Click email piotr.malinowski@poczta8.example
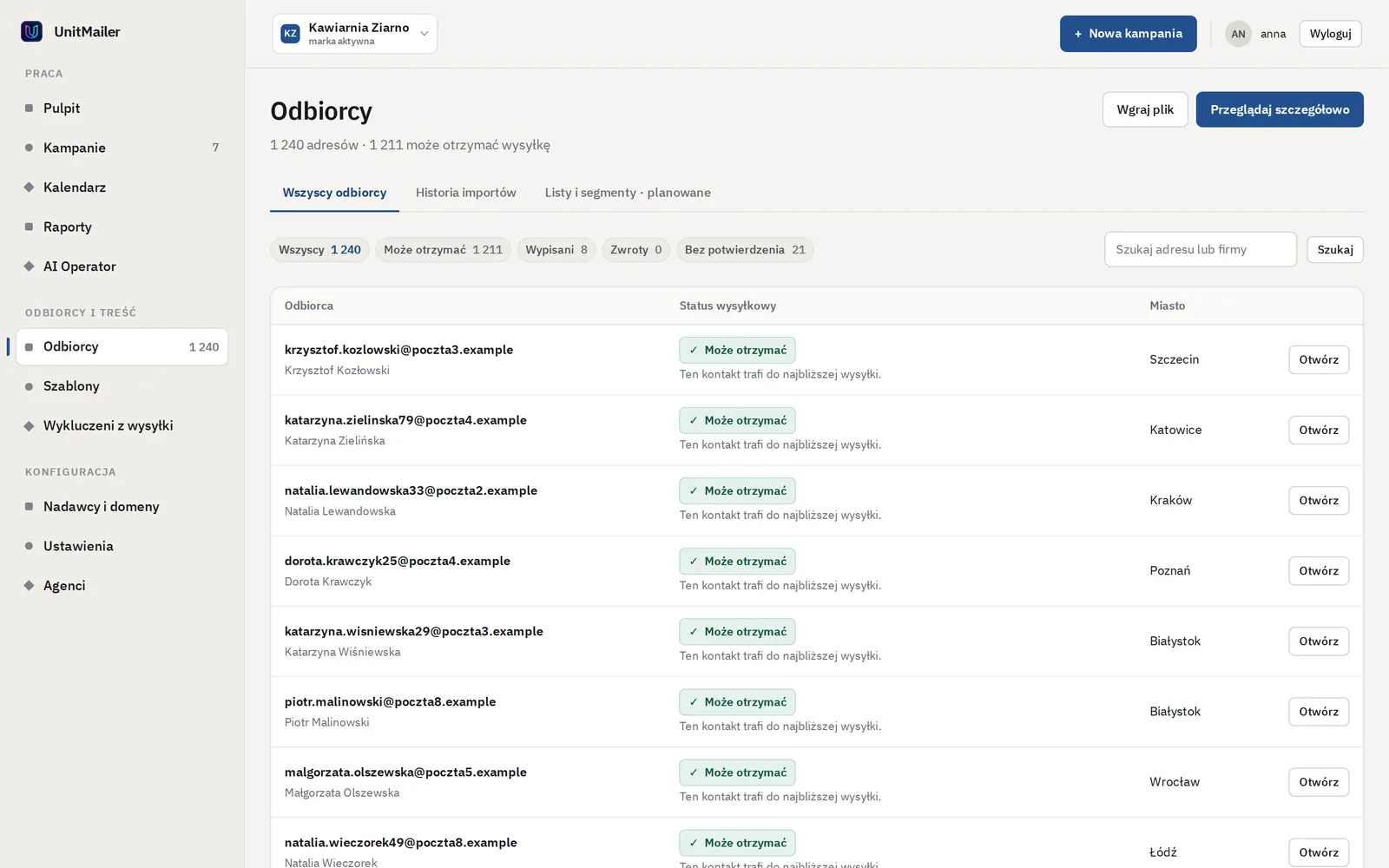 pyautogui.click(x=390, y=701)
